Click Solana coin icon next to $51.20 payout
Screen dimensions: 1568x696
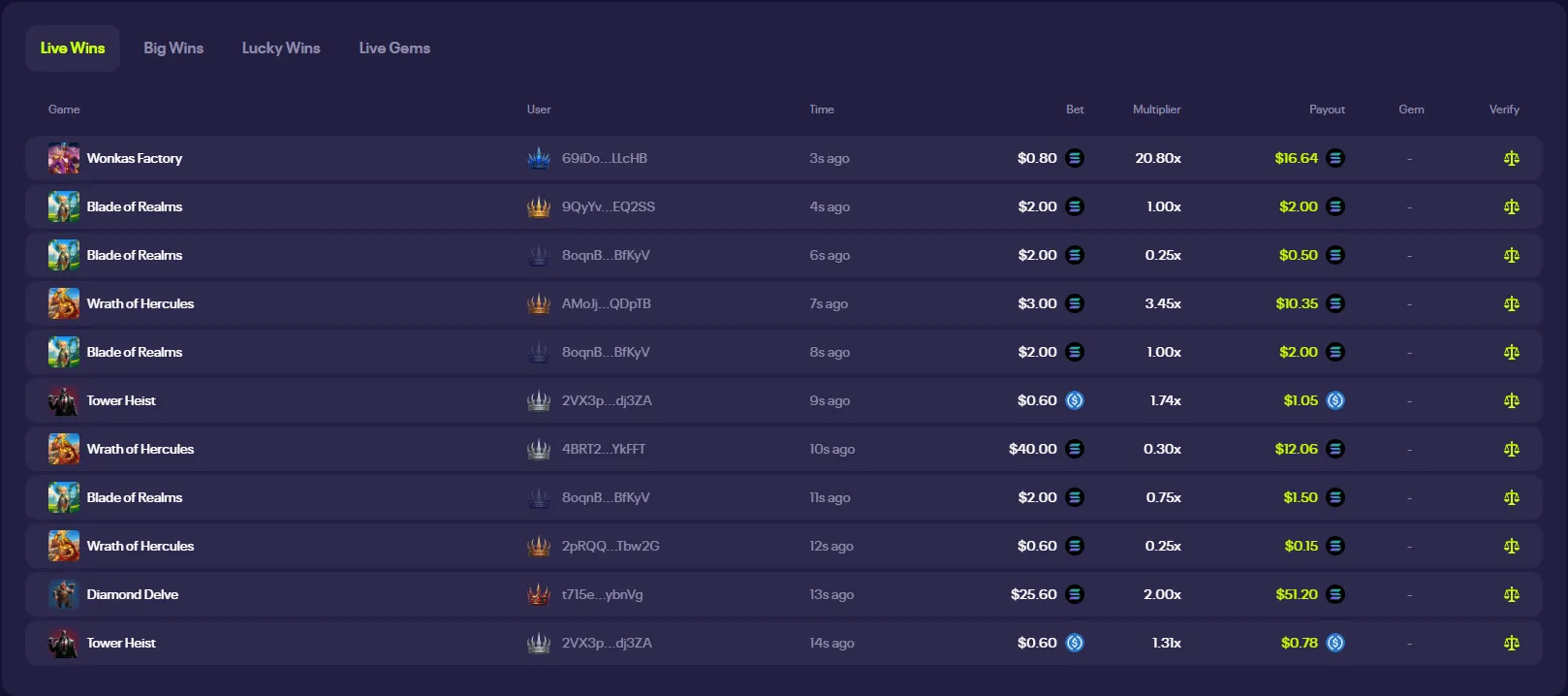pyautogui.click(x=1335, y=594)
